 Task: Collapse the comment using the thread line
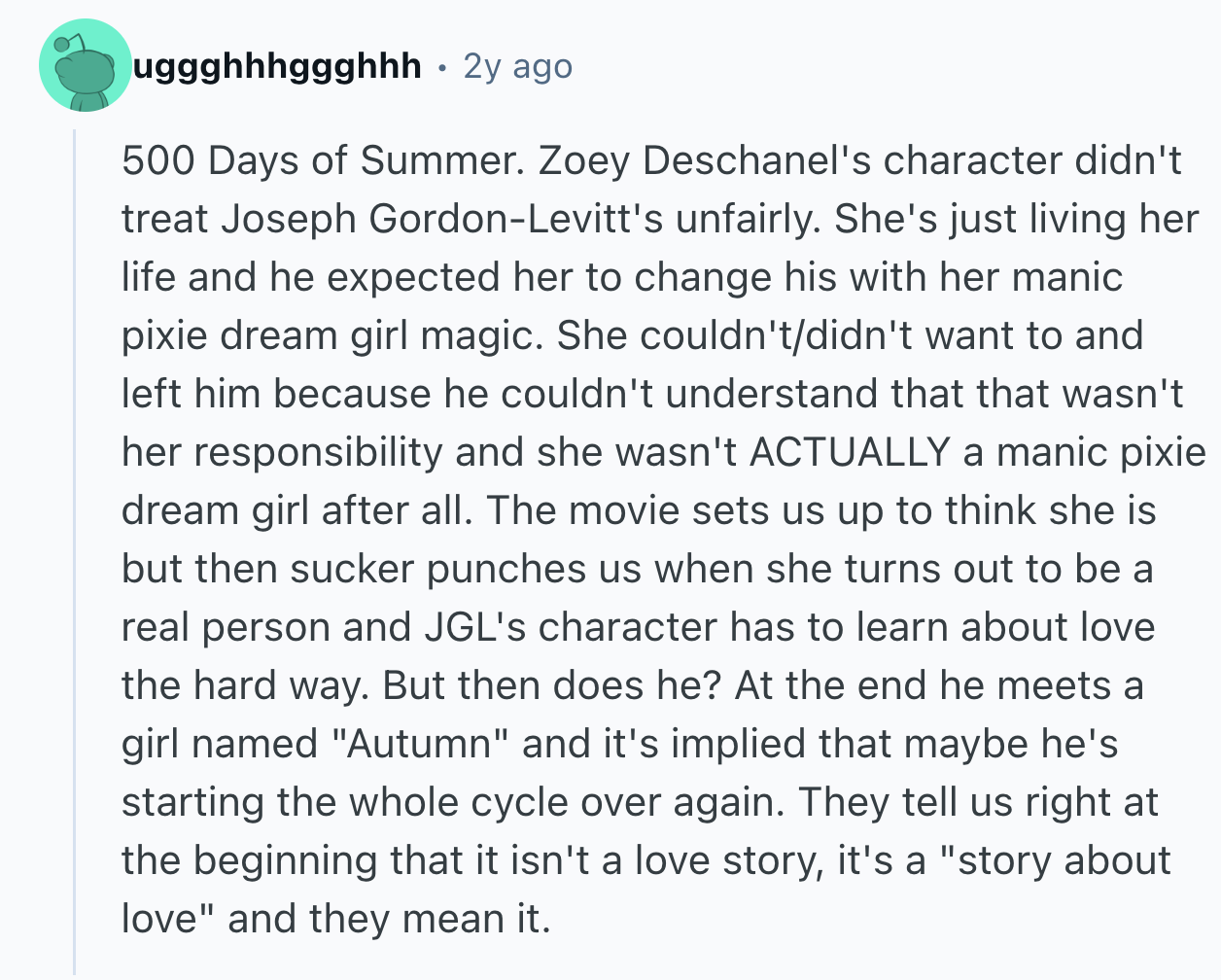coord(75,544)
